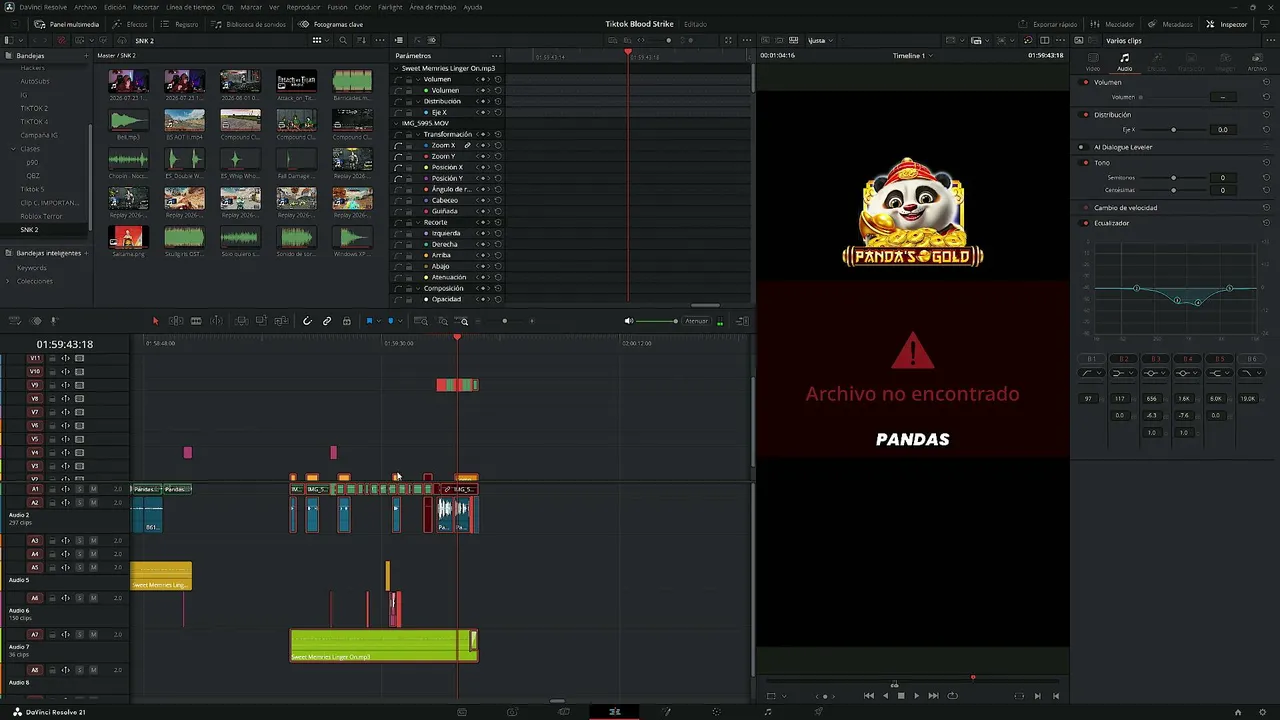The width and height of the screenshot is (1280, 720).
Task: Play in reverse in the viewer
Action: pos(885,696)
